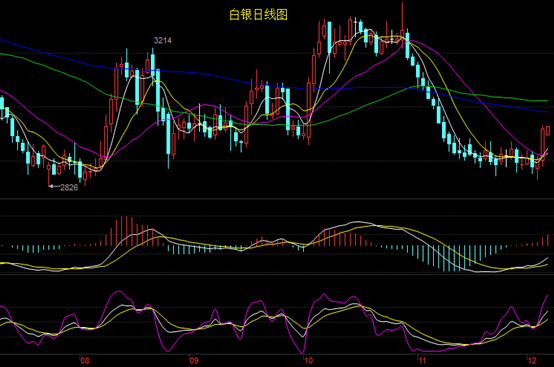Select the 3214 high price label
This screenshot has width=554, height=367.
[x=163, y=40]
